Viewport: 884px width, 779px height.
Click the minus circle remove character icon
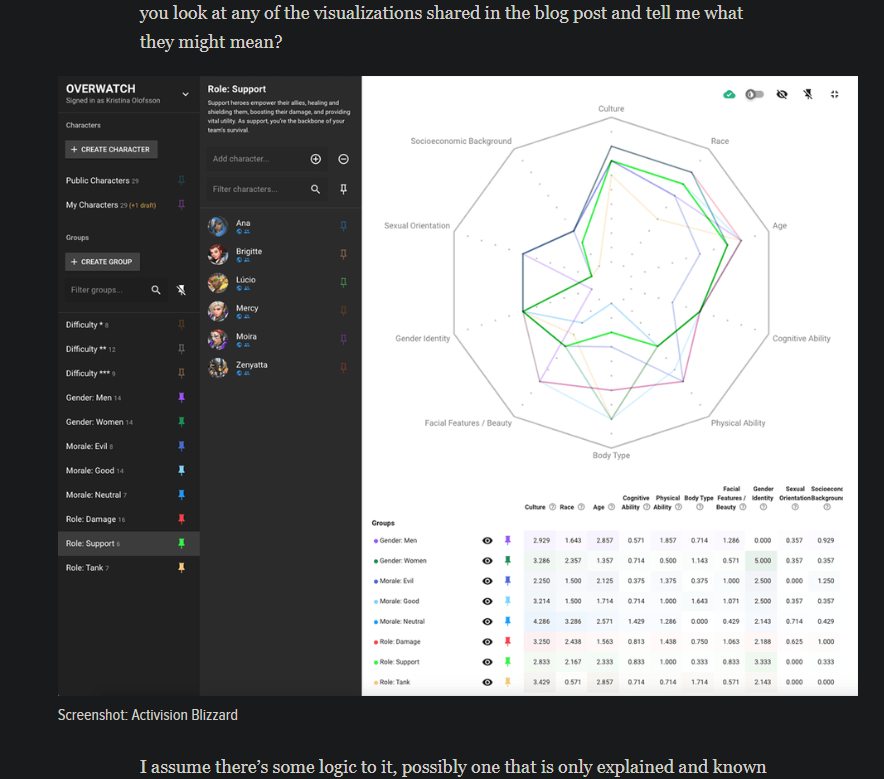click(343, 159)
